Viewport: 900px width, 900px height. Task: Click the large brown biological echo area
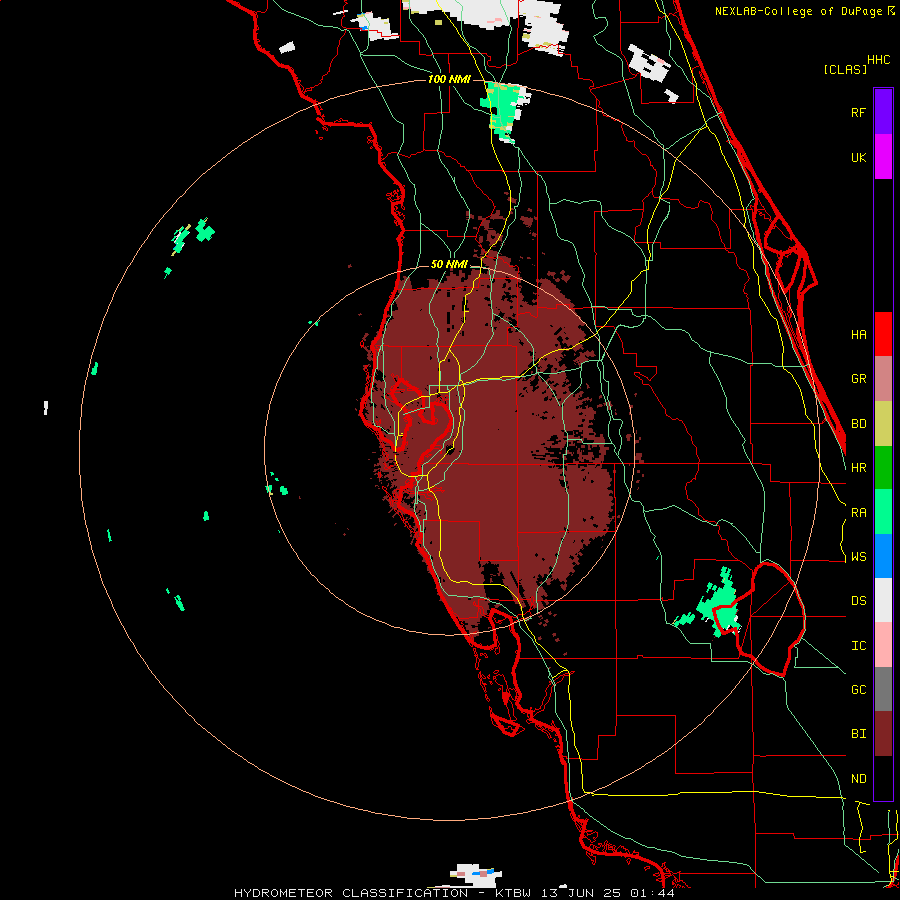(x=494, y=448)
